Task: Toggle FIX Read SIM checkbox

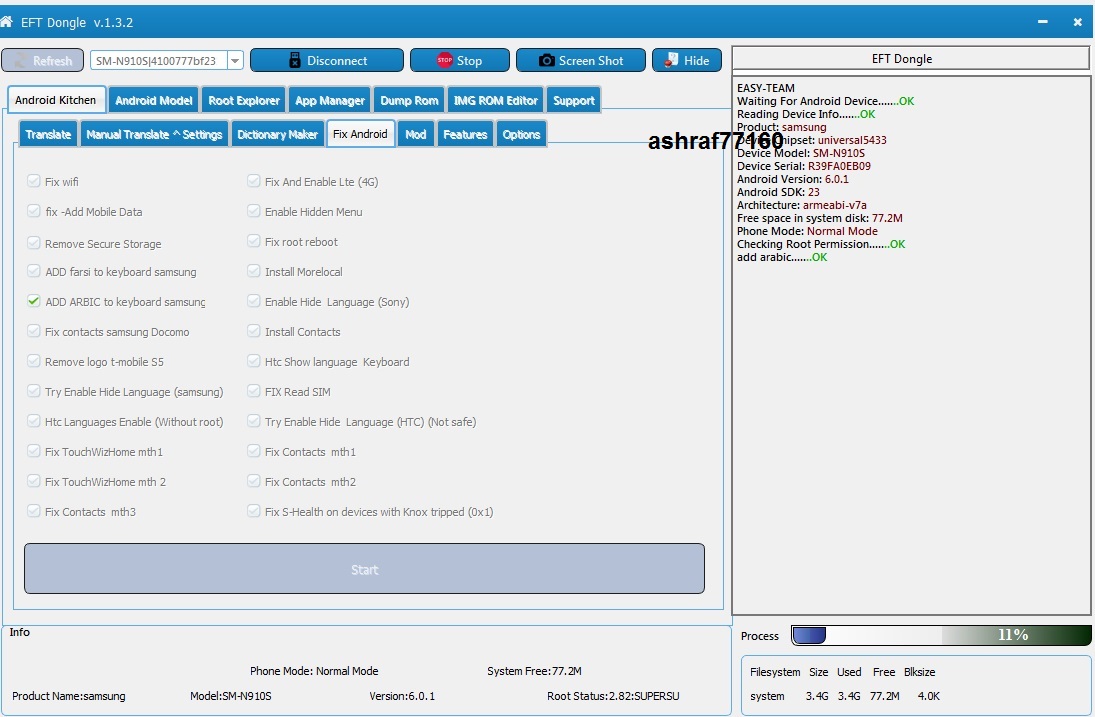Action: click(253, 391)
